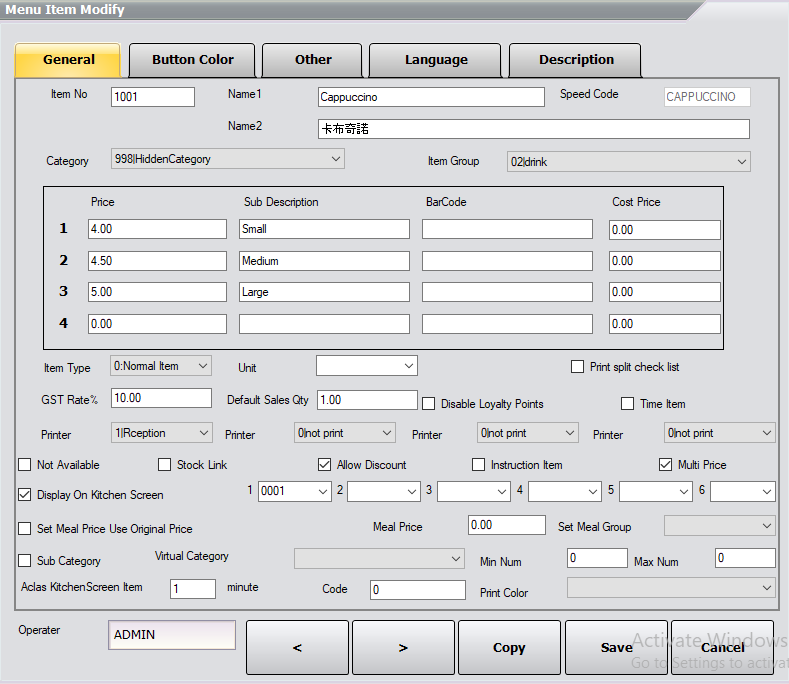Edit price 2 field showing 4.50

(157, 261)
